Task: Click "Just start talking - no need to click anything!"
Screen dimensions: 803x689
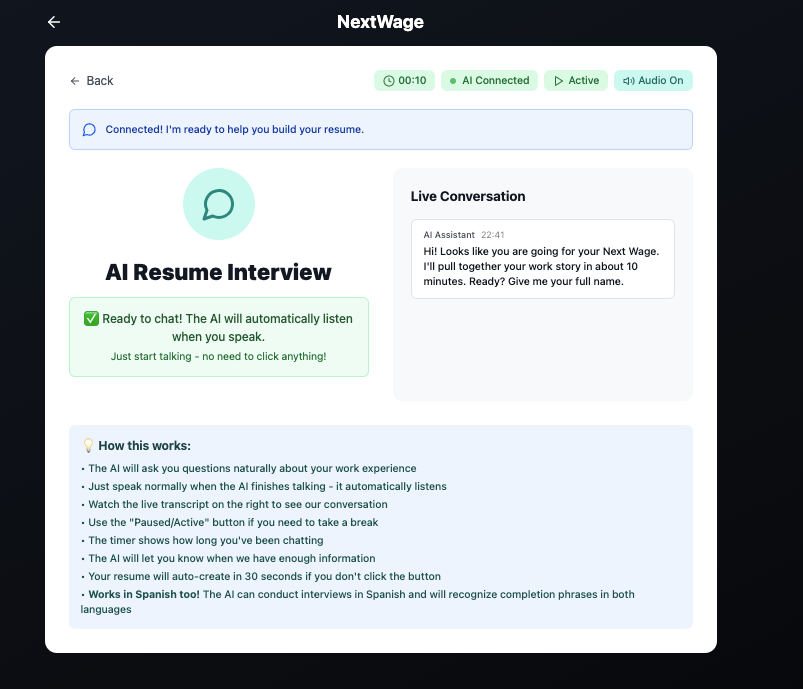Action: coord(219,357)
